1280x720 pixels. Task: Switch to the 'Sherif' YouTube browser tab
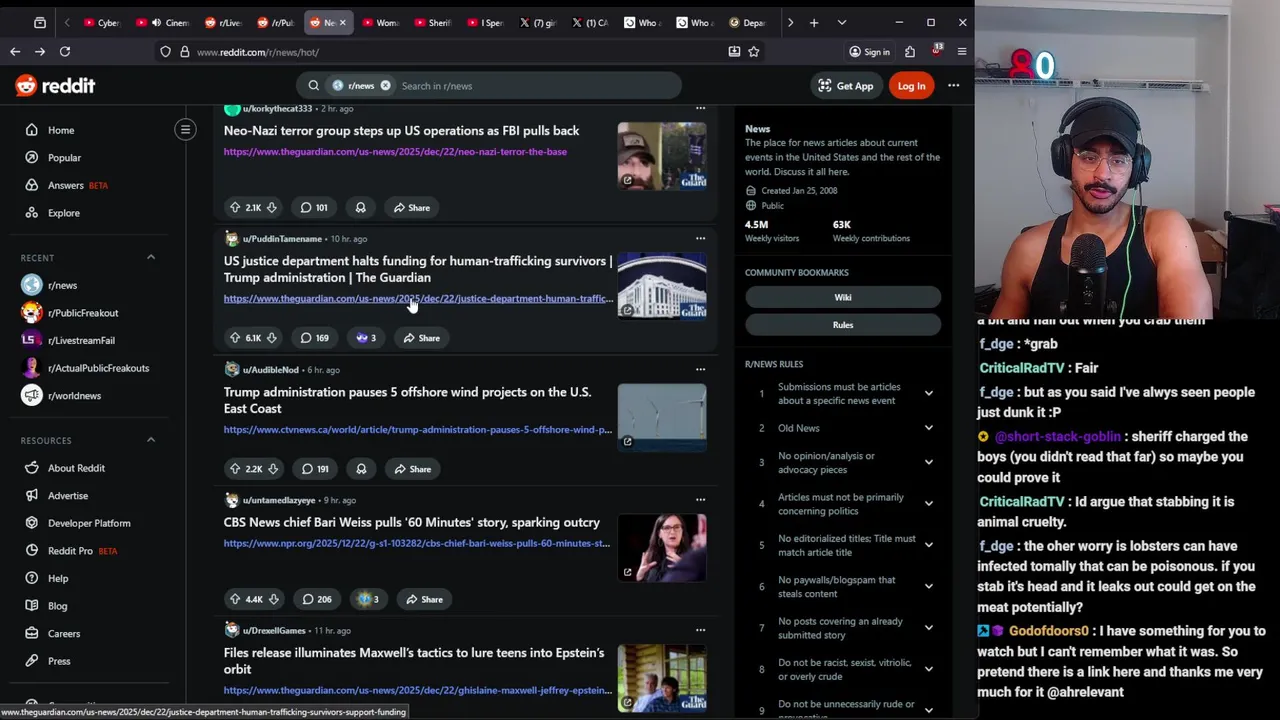tap(432, 22)
